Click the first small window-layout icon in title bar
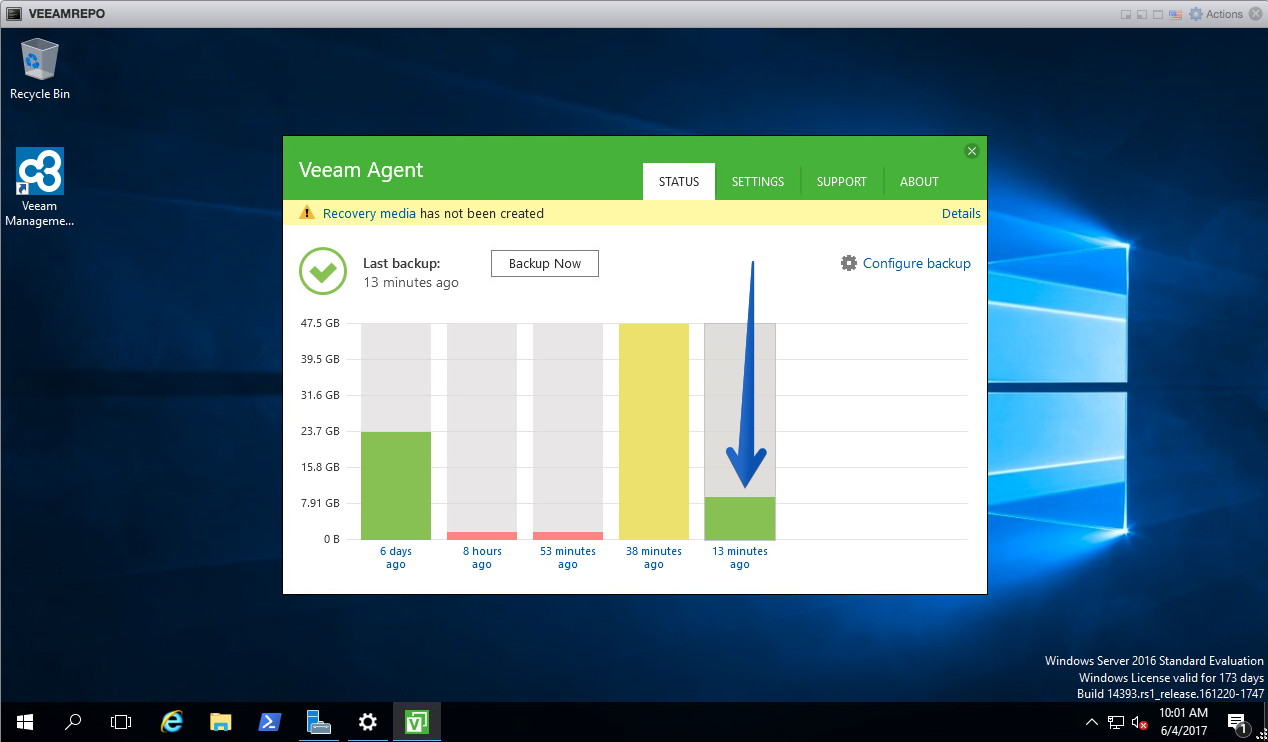 coord(1126,14)
